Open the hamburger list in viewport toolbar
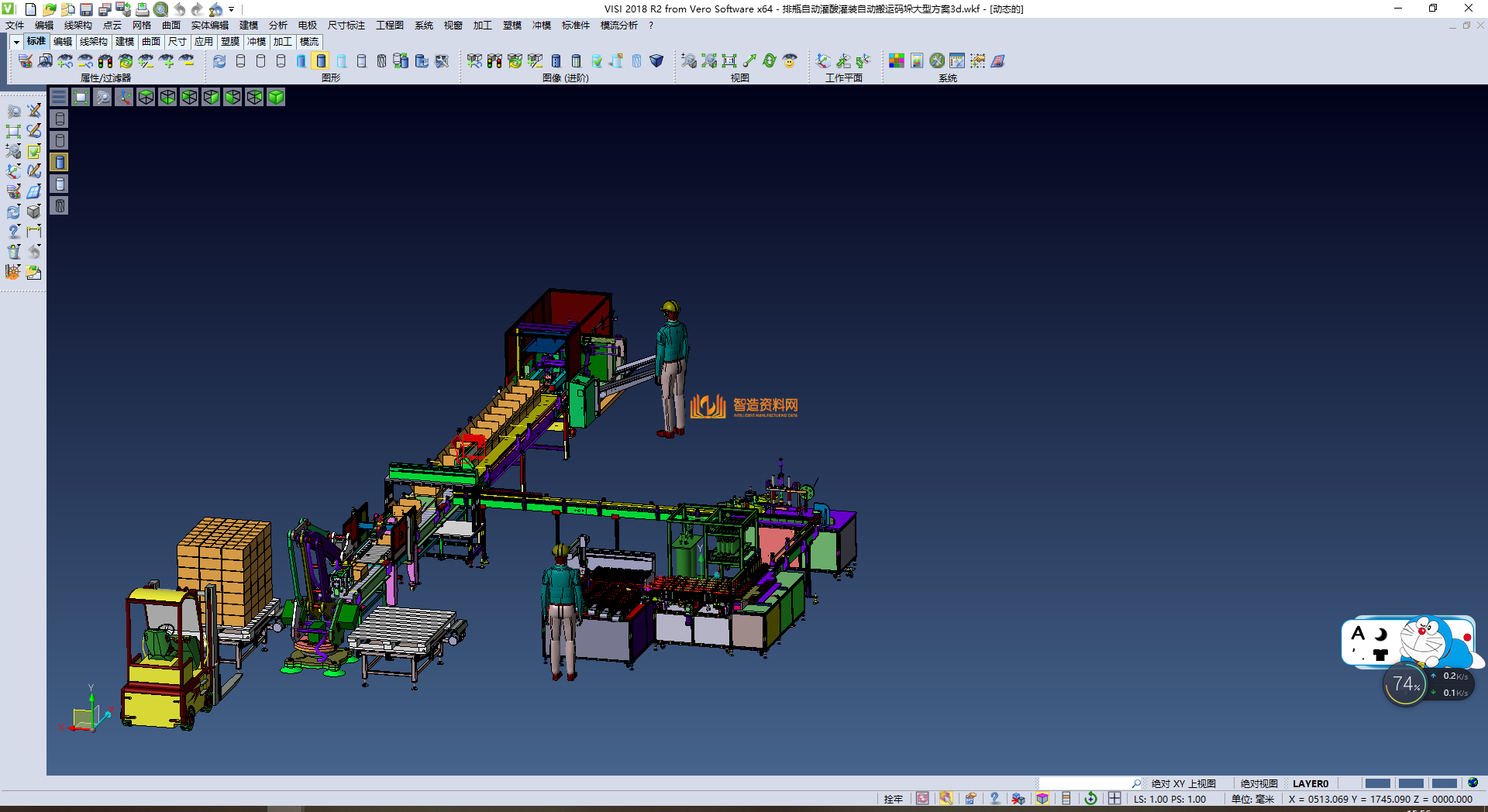The image size is (1488, 812). [59, 97]
